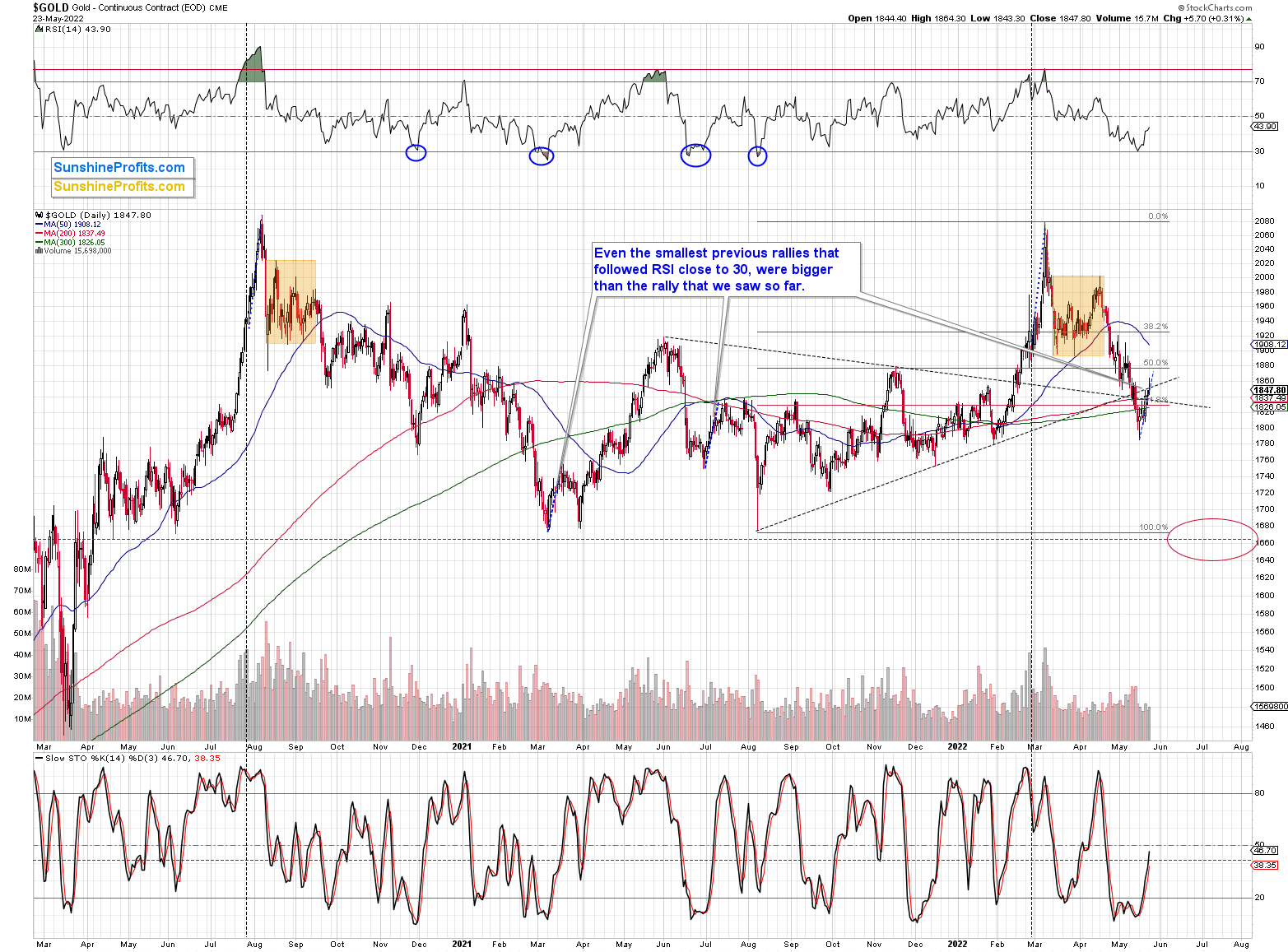1288x952 pixels.
Task: Click the red ellipse near the 1660 price level
Action: 1211,540
